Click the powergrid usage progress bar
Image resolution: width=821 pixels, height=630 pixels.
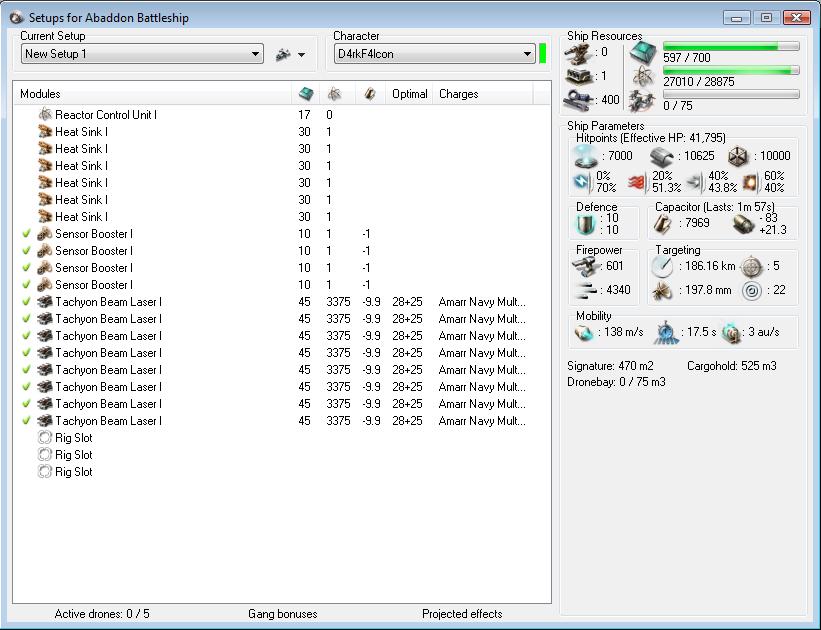tap(731, 70)
